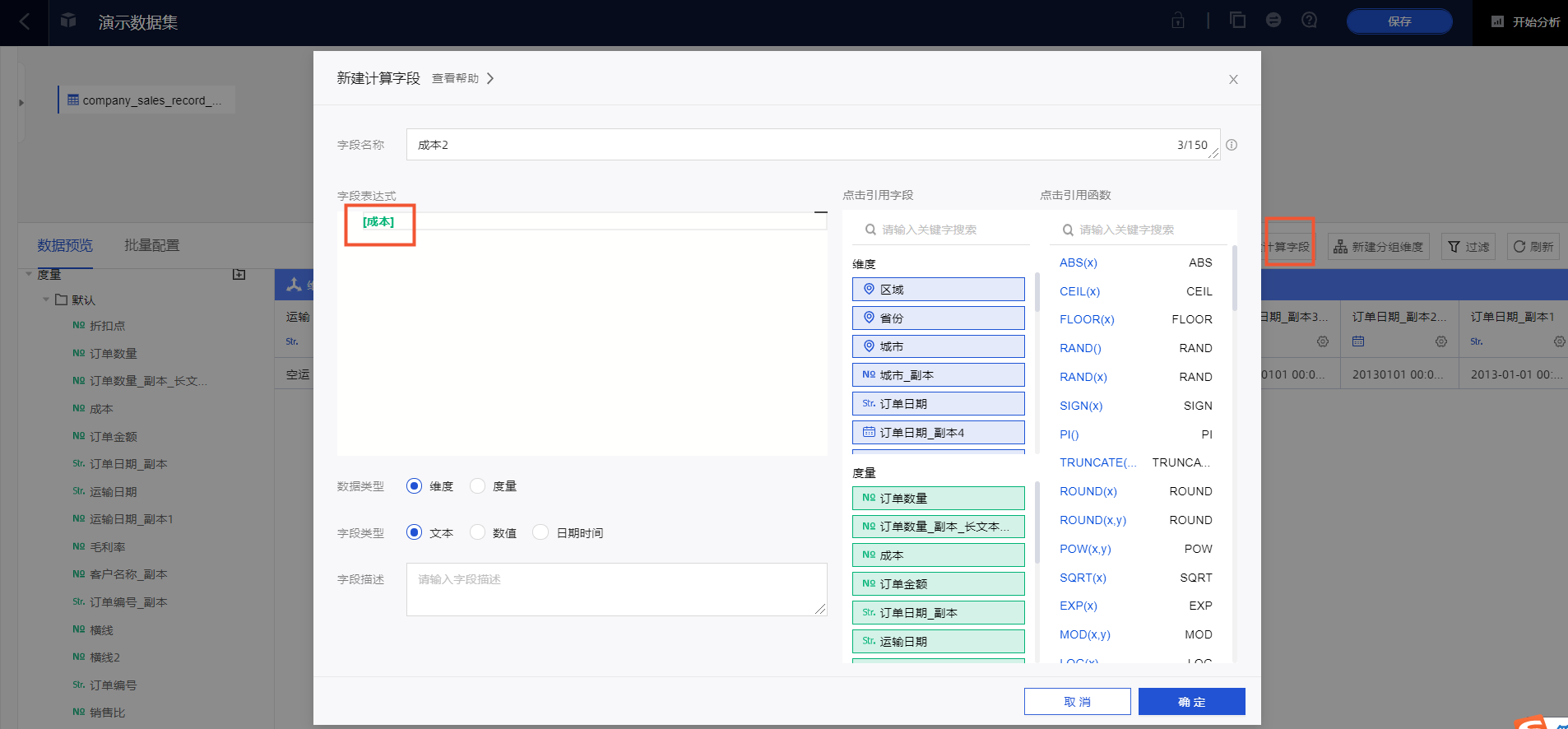1568x729 pixels.
Task: Click the copy dataset icon in header
Action: click(x=1237, y=21)
